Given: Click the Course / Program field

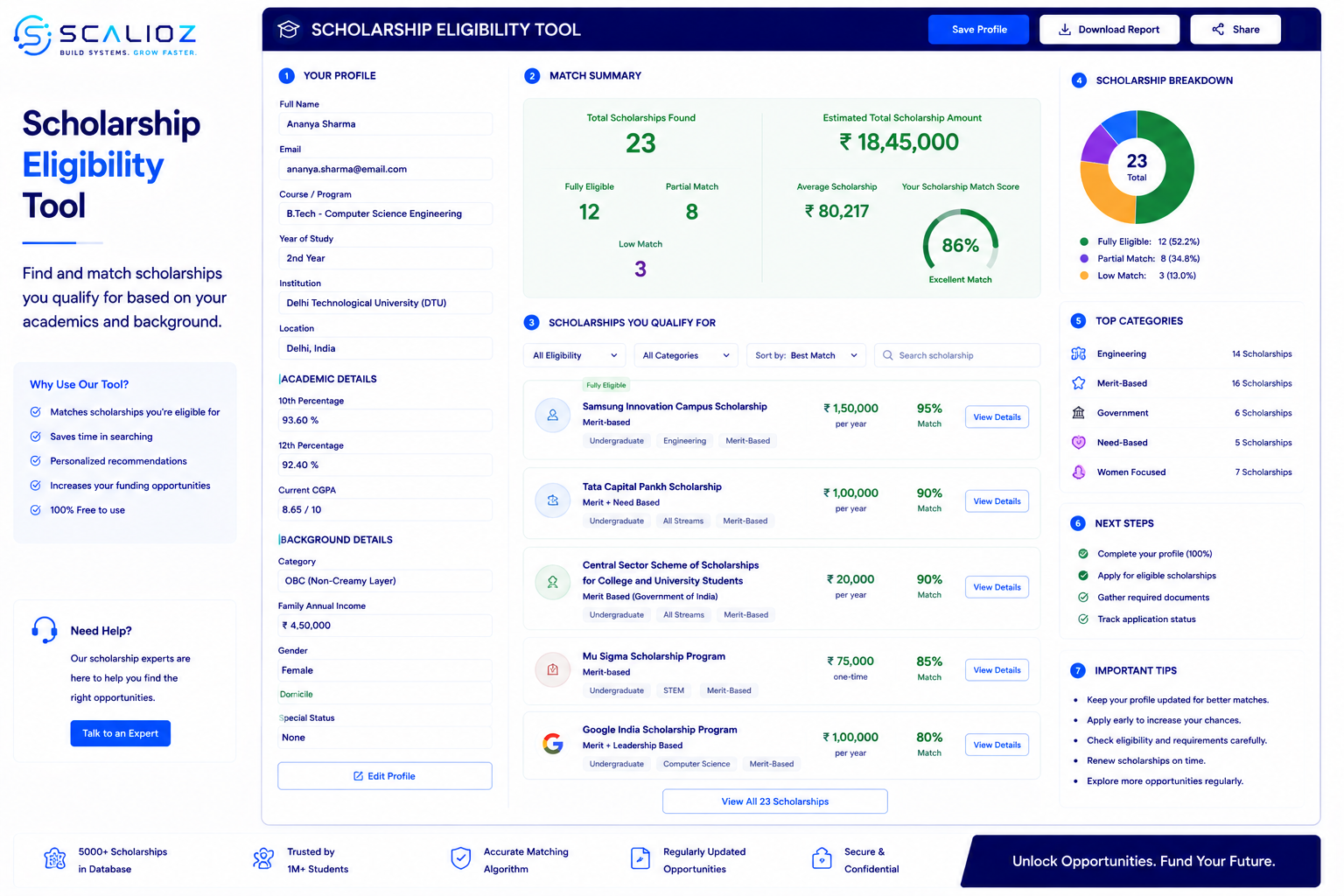Looking at the screenshot, I should pyautogui.click(x=385, y=213).
